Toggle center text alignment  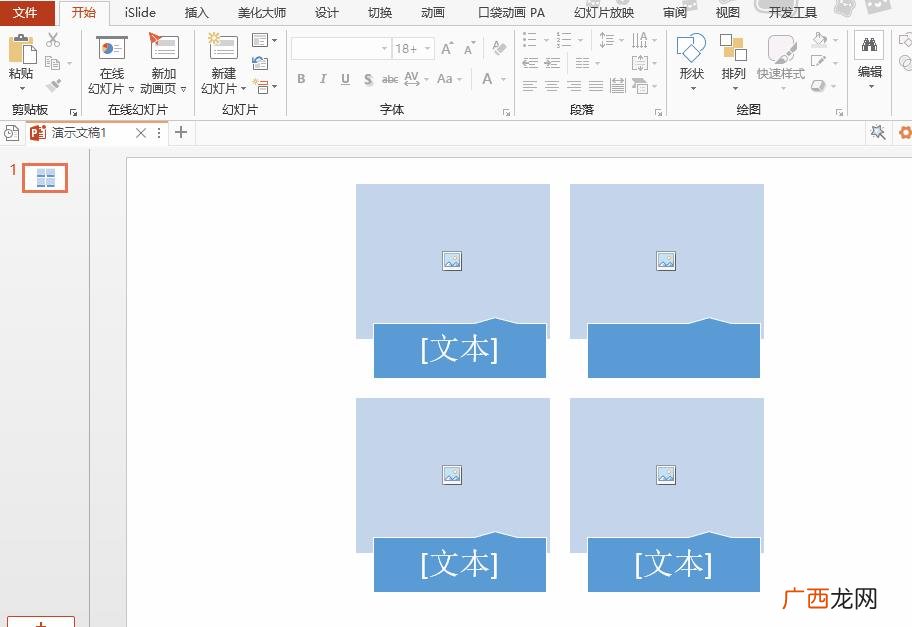point(551,86)
